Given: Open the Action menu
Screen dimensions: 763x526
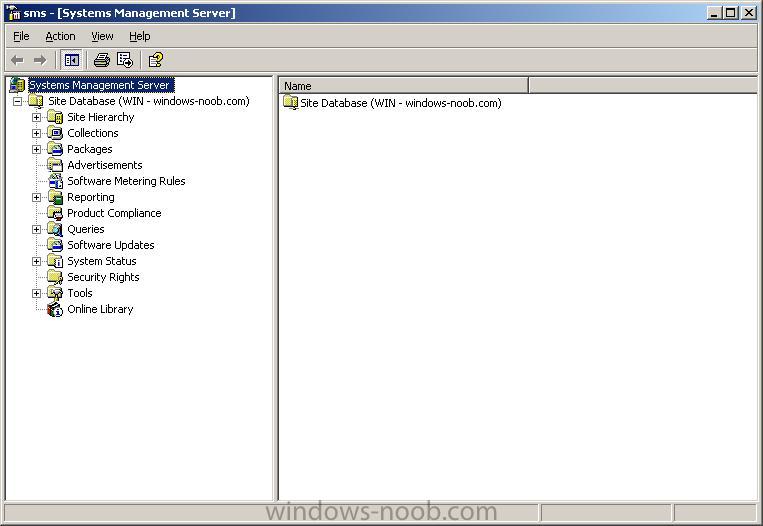Looking at the screenshot, I should 60,36.
